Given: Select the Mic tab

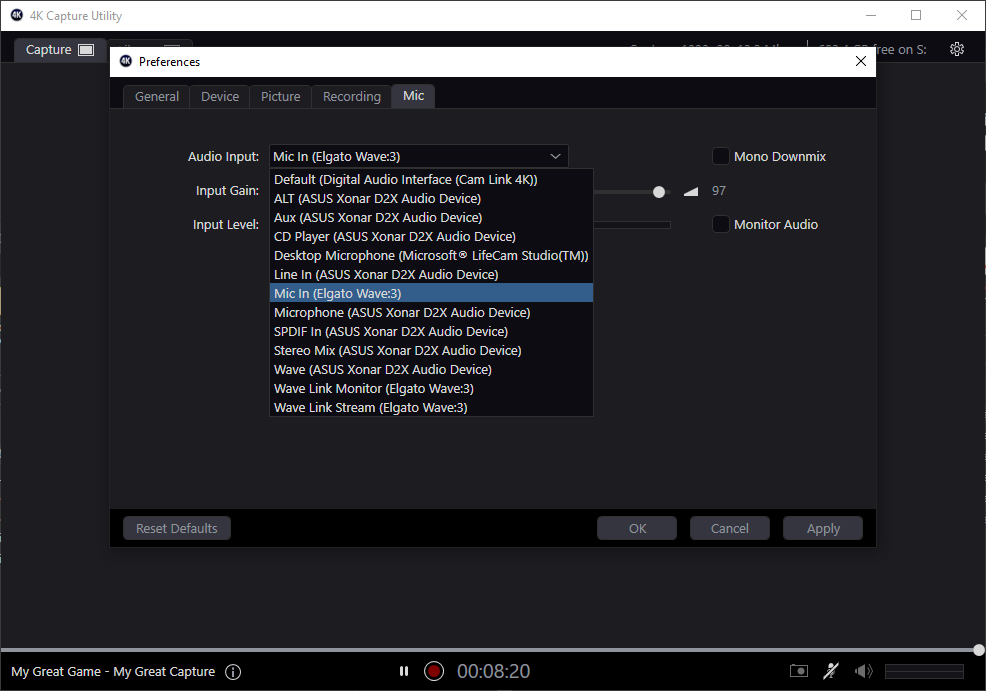Looking at the screenshot, I should point(413,96).
